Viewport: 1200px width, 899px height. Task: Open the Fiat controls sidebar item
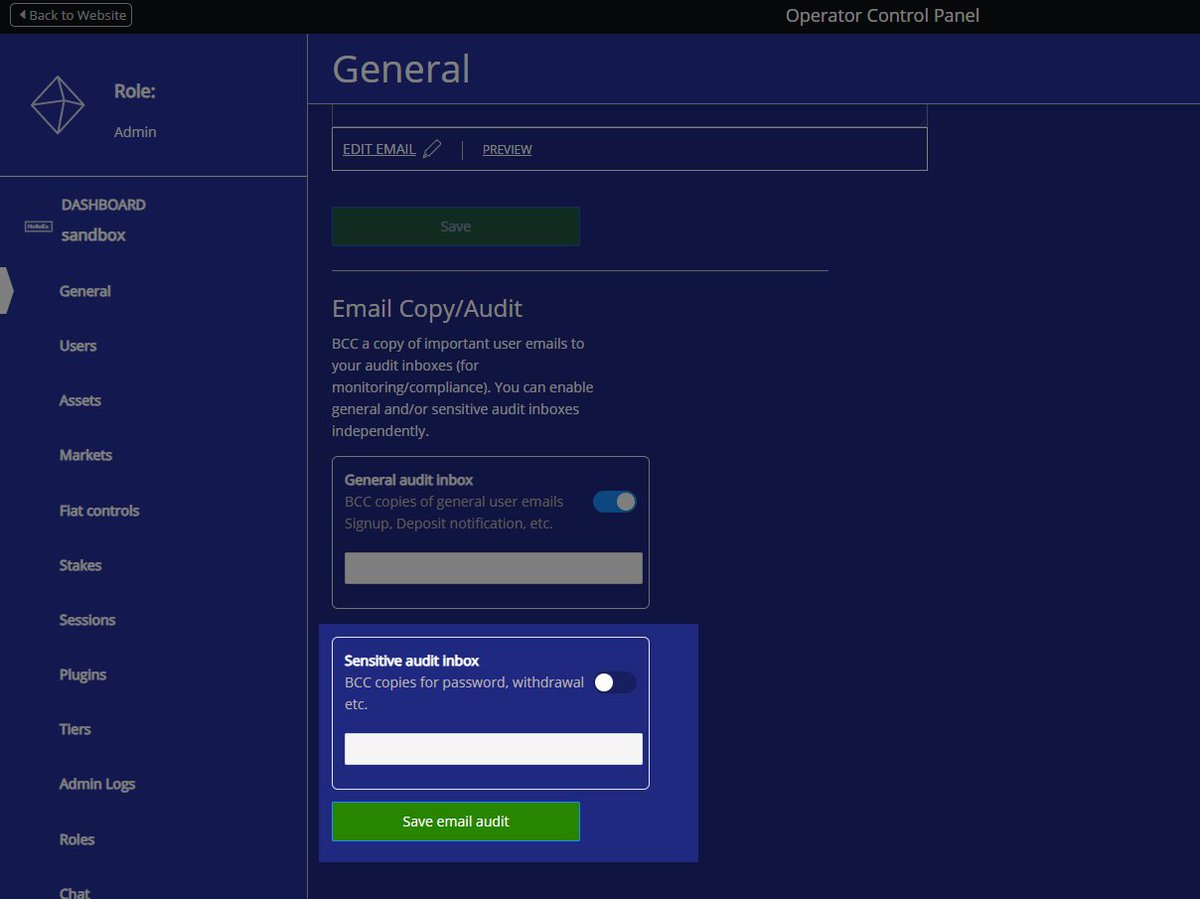tap(99, 510)
